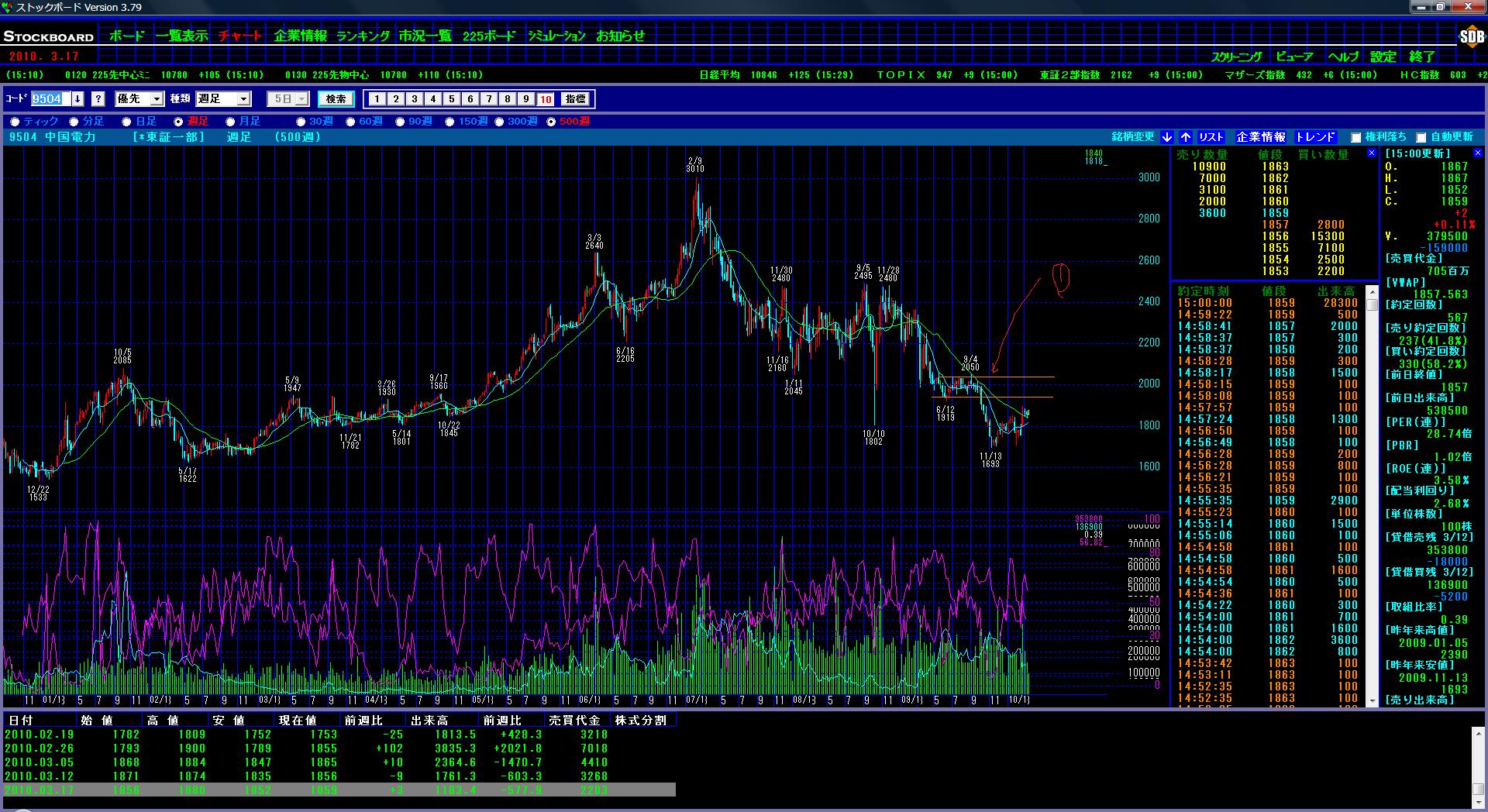Close the order book panel with X

(1371, 153)
